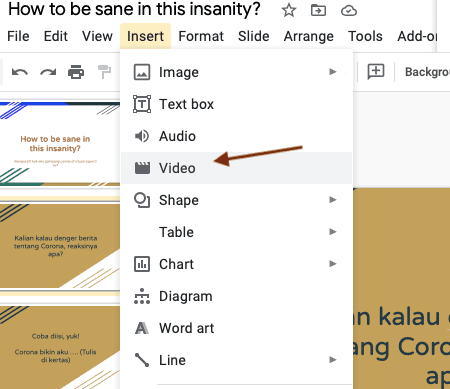Screen dimensions: 450x389
Task: Choose Table from Insert menu
Action: pos(236,232)
